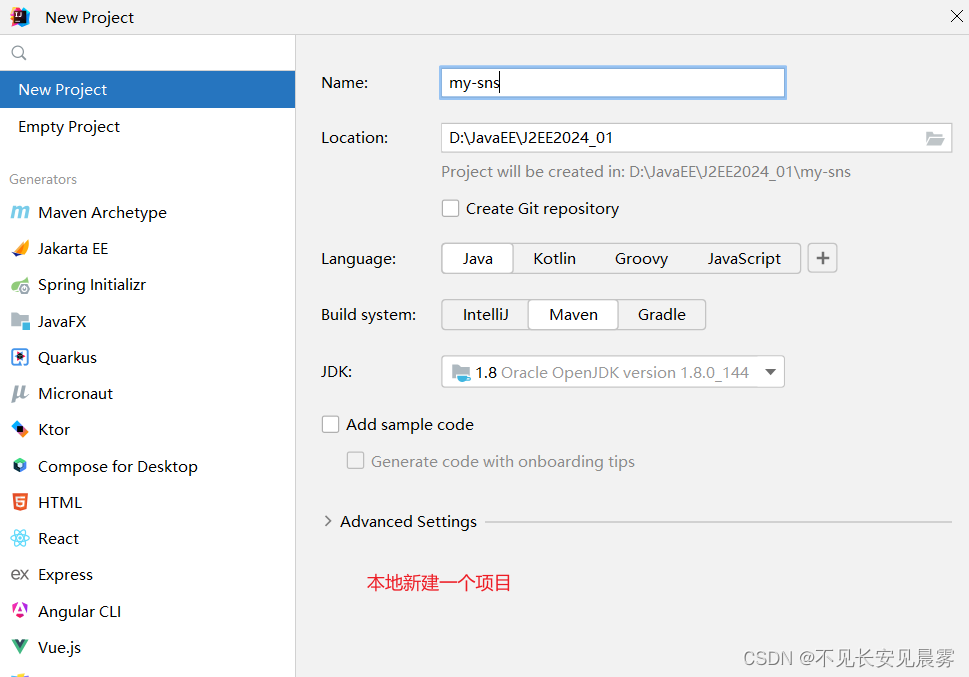Image resolution: width=969 pixels, height=677 pixels.
Task: Click the Express 'ex' icon
Action: (20, 574)
